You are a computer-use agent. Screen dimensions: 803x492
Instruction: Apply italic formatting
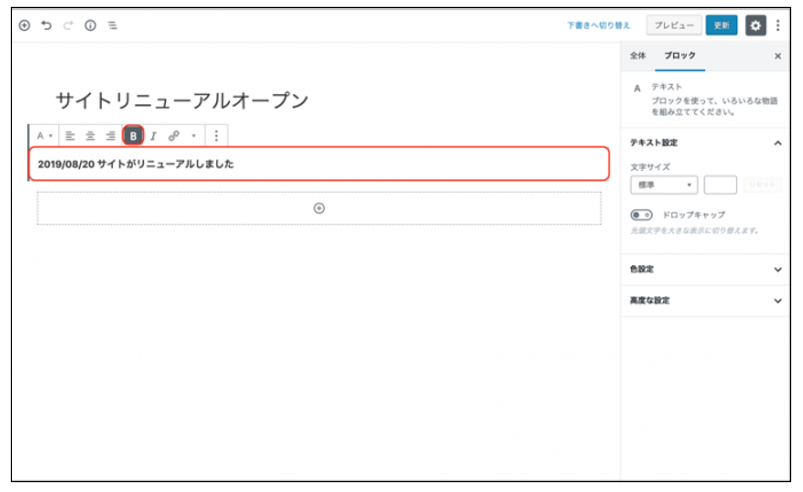pyautogui.click(x=154, y=135)
